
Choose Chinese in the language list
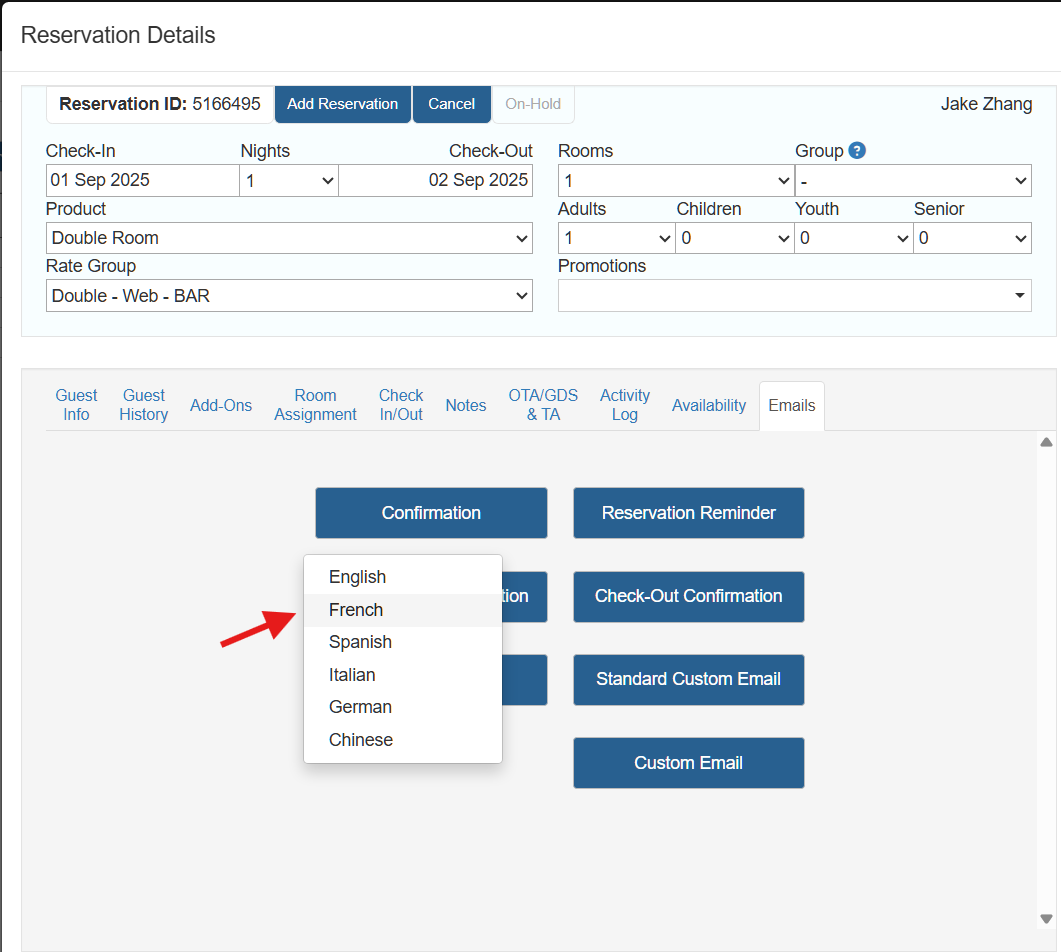361,740
